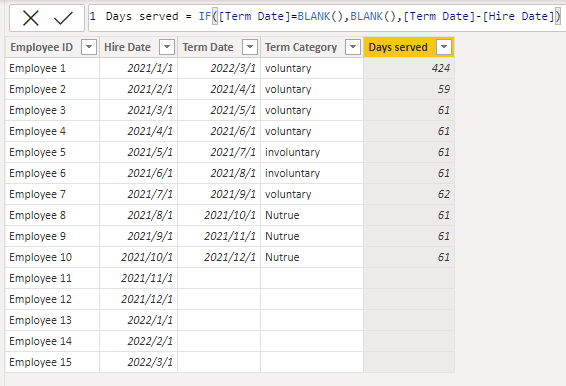Click the Employee 13 cell
Image resolution: width=566 pixels, height=386 pixels.
pos(52,320)
